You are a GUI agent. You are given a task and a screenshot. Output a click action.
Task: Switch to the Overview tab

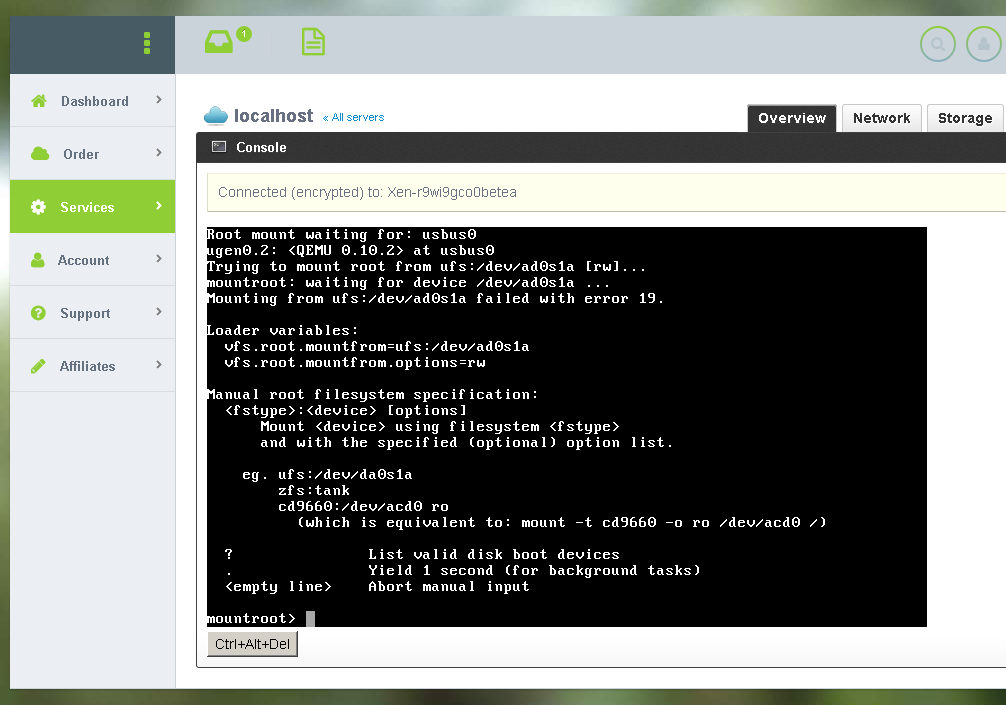point(792,118)
